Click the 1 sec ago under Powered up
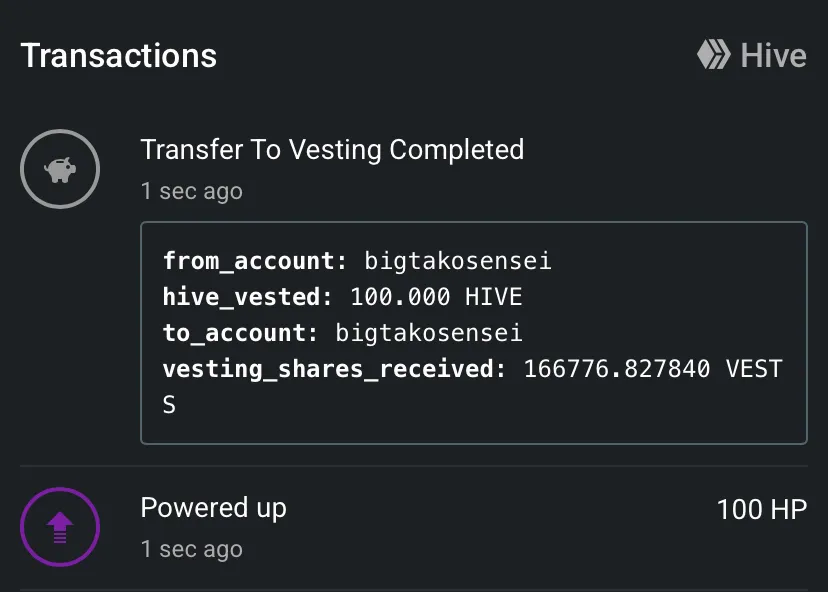The height and width of the screenshot is (592, 828). (192, 549)
